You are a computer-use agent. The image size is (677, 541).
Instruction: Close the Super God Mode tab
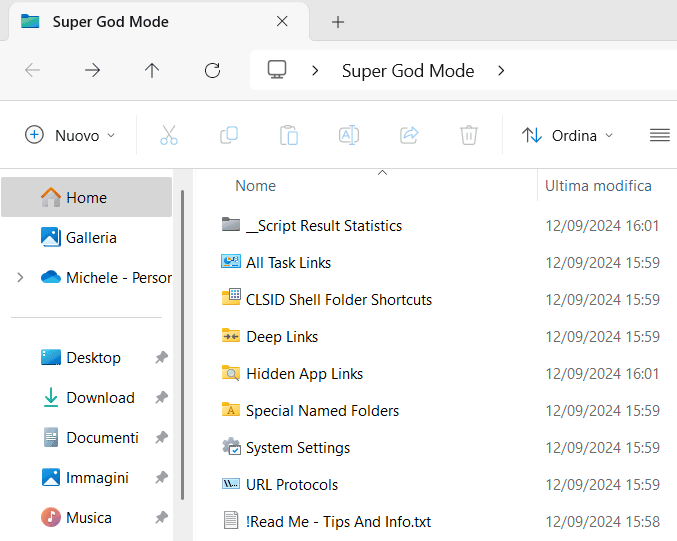tap(282, 21)
